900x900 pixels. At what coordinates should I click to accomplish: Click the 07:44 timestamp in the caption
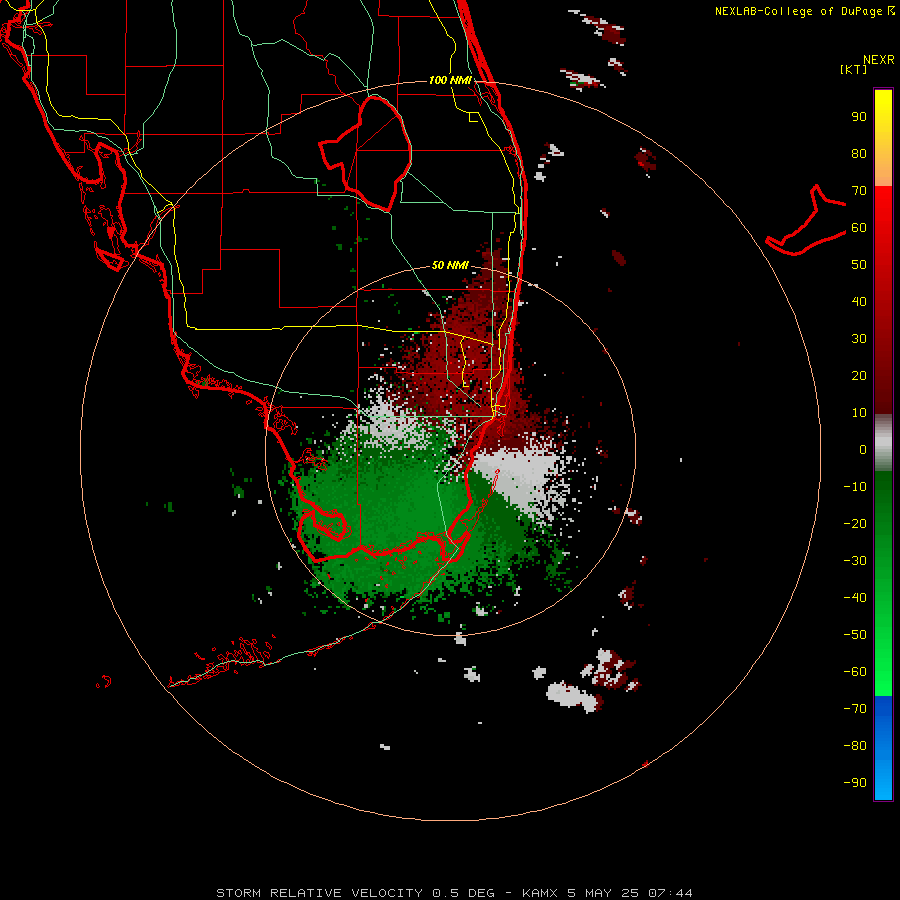point(670,893)
